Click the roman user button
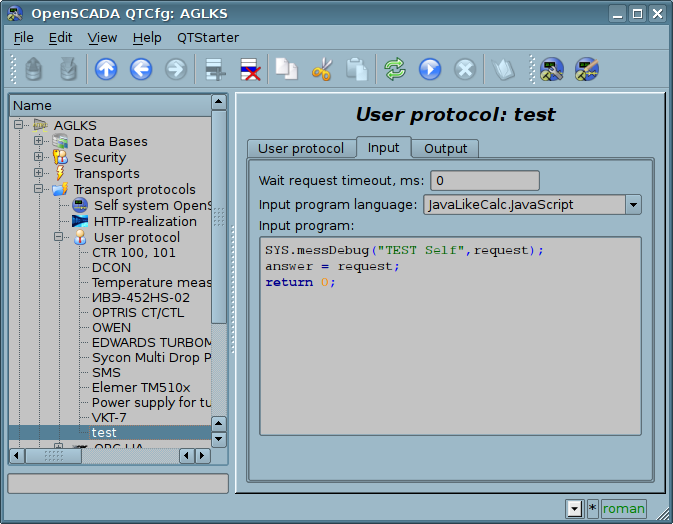Image resolution: width=673 pixels, height=524 pixels. [624, 509]
